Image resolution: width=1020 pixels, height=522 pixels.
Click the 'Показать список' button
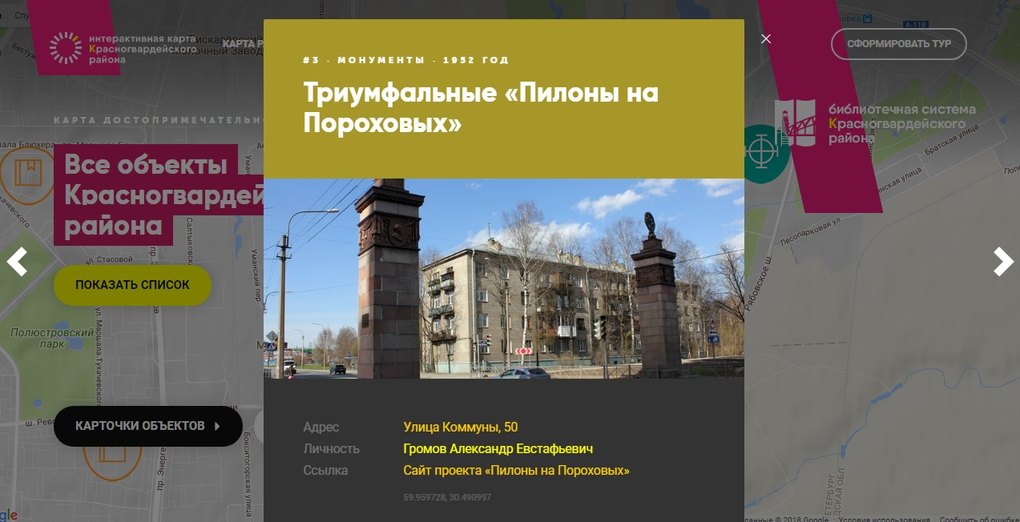132,285
